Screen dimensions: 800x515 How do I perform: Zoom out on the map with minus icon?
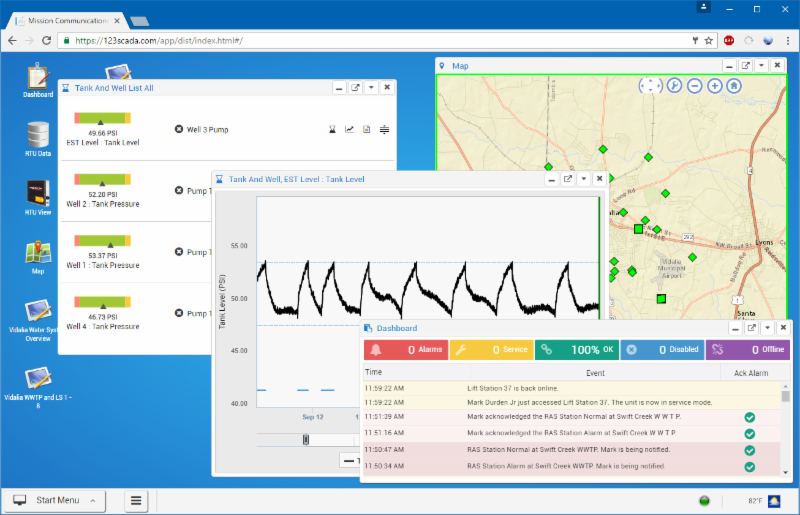(695, 86)
